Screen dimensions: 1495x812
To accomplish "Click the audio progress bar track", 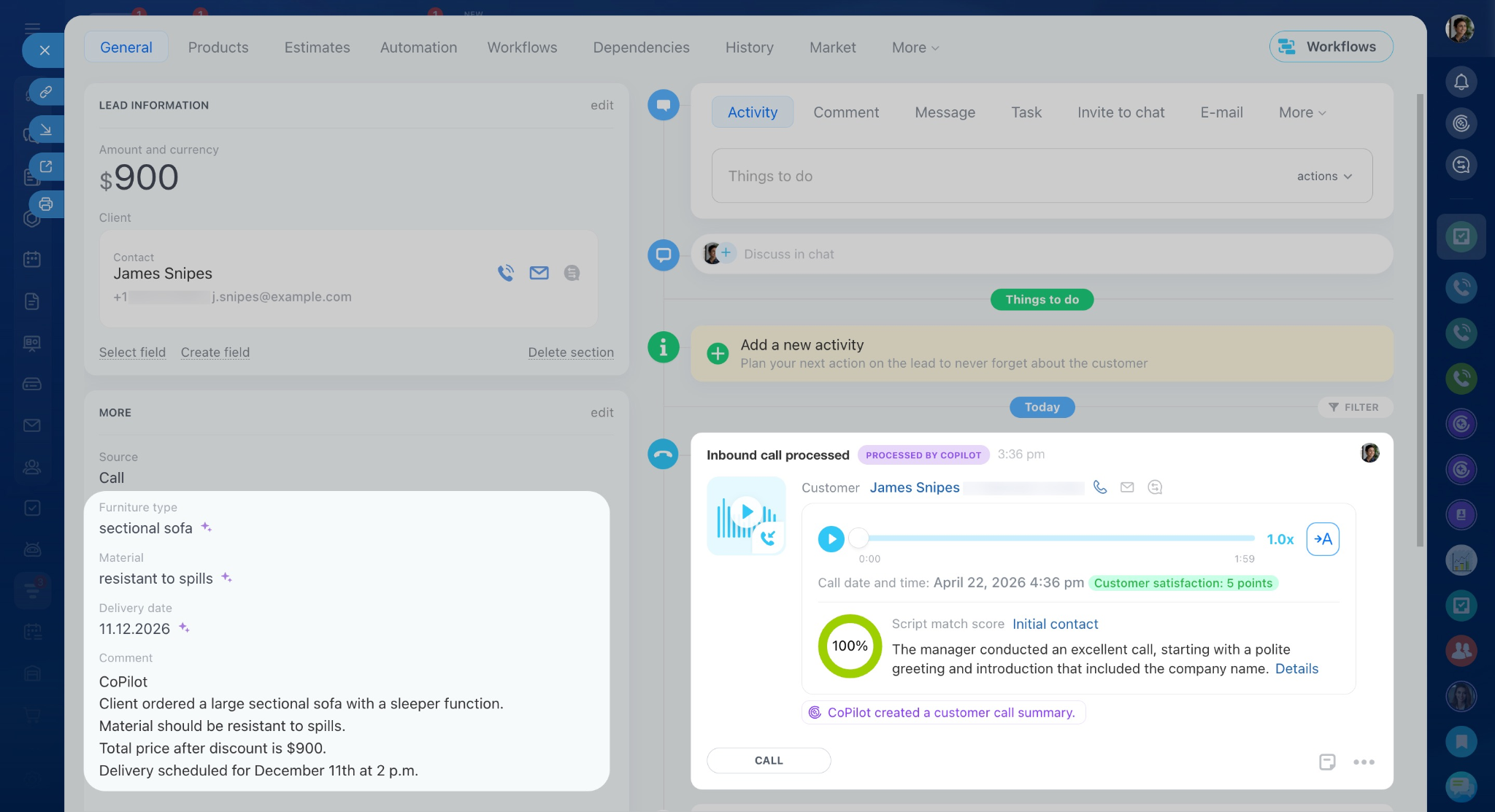I will (x=1056, y=538).
